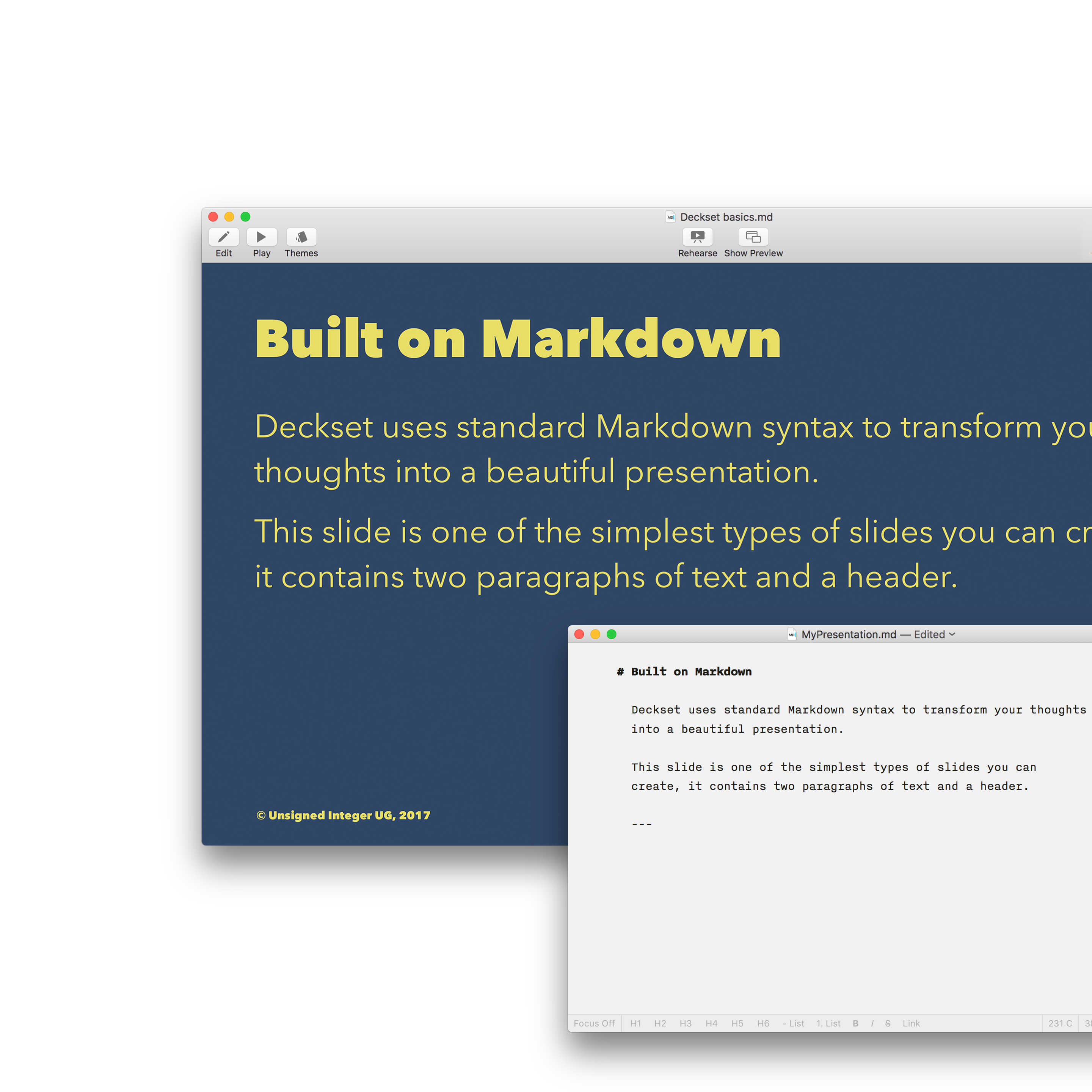Image resolution: width=1092 pixels, height=1092 pixels.
Task: Click the Show Preview icon
Action: click(753, 237)
